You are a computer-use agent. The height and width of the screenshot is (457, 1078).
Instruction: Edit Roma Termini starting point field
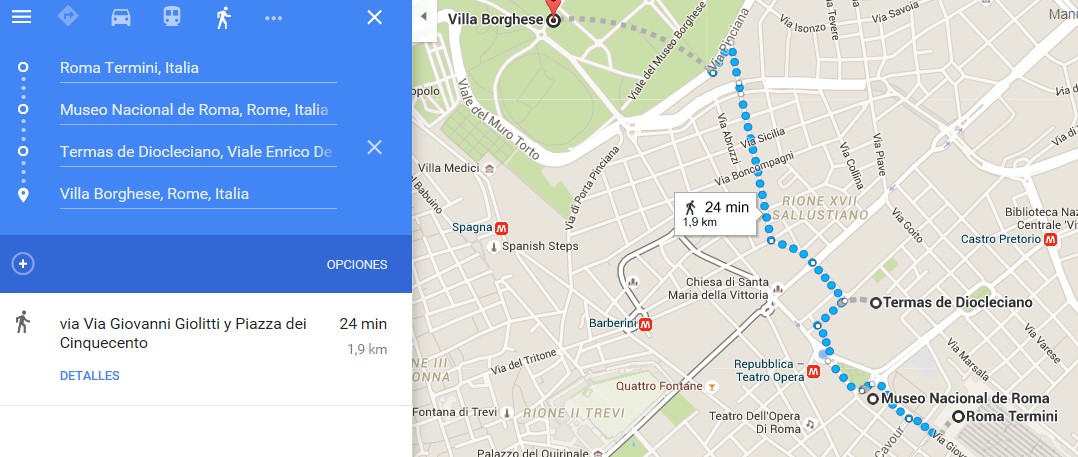click(198, 68)
